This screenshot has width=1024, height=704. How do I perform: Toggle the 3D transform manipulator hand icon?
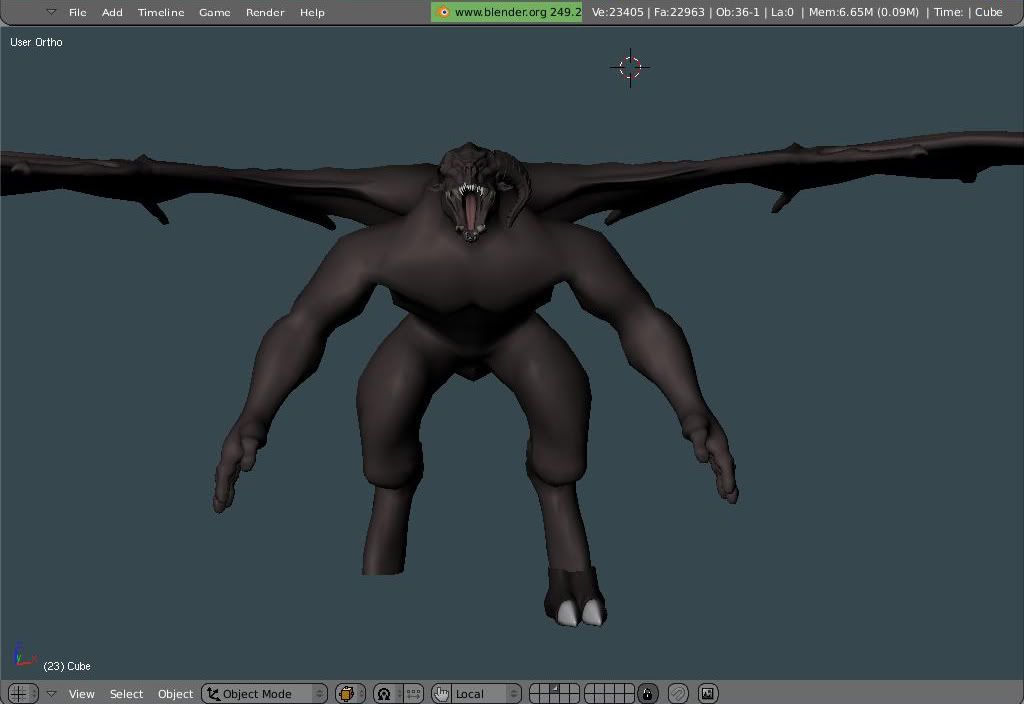pos(441,693)
